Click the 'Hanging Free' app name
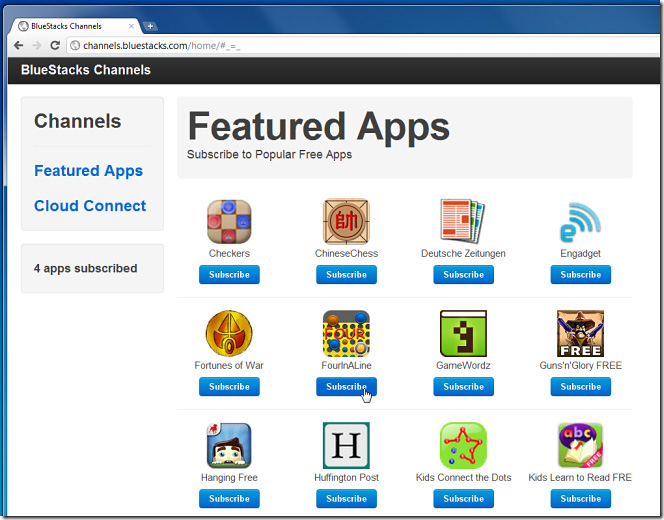This screenshot has width=664, height=520. 229,477
